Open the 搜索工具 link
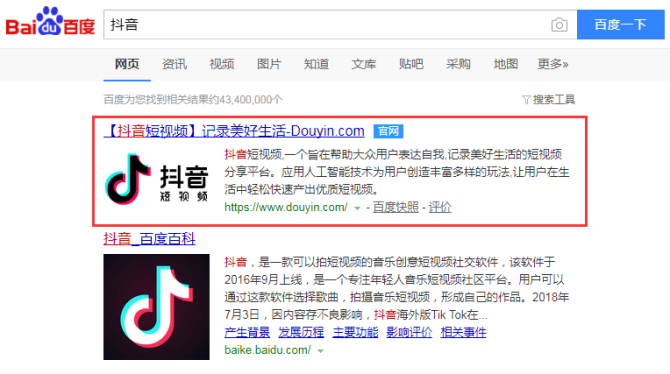The width and height of the screenshot is (670, 374). [554, 100]
